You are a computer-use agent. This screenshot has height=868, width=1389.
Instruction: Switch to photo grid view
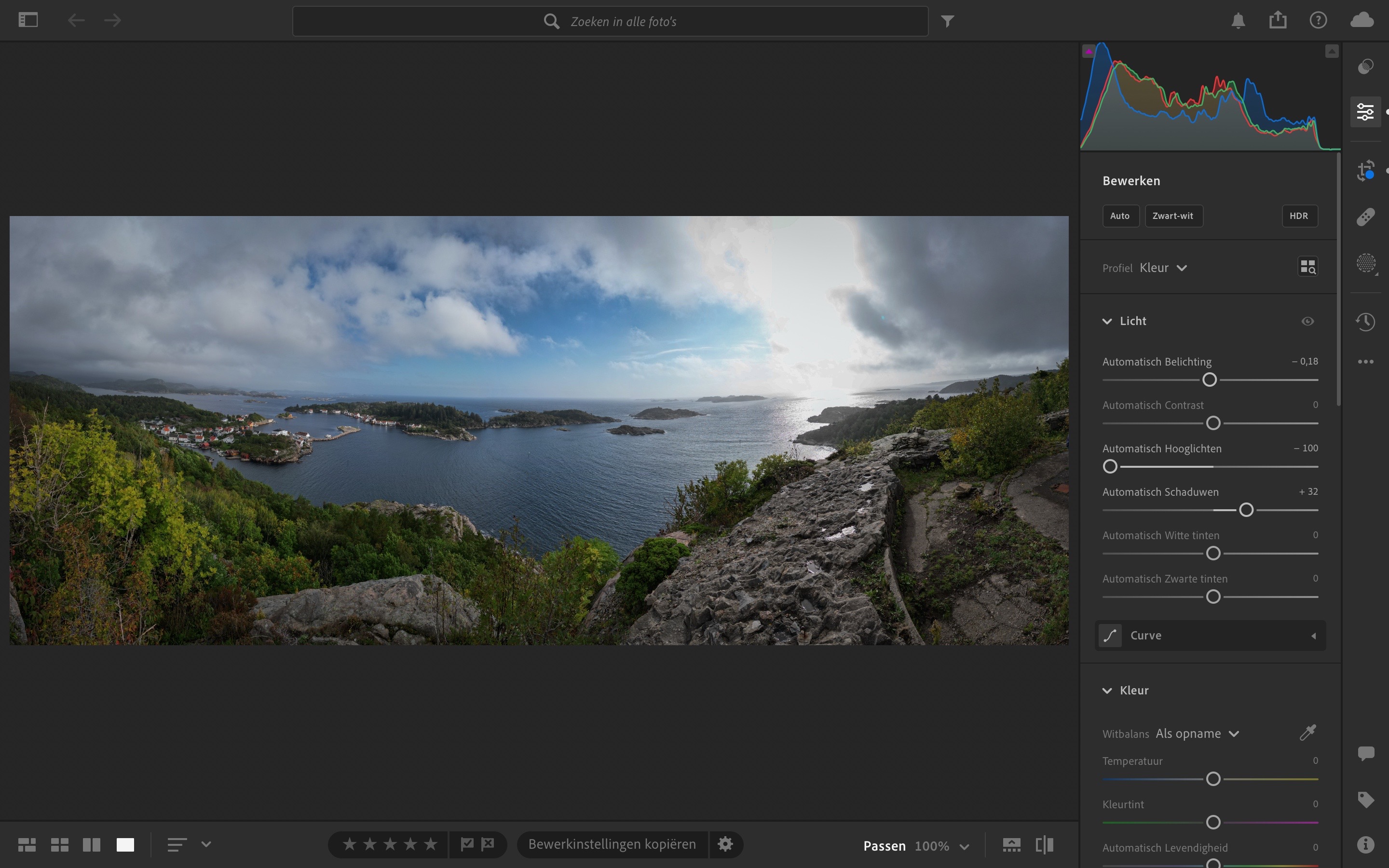27,845
